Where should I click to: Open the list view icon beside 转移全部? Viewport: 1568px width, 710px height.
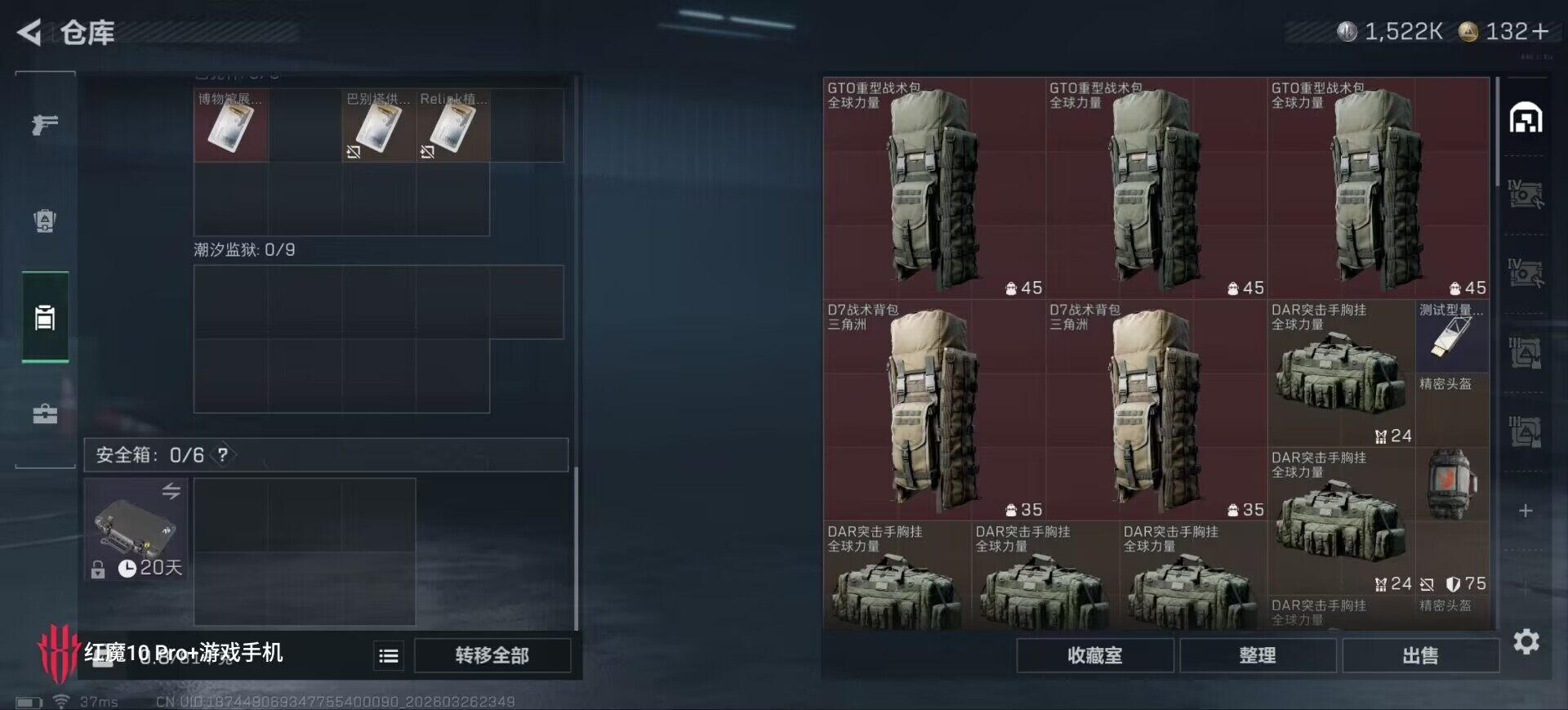[x=390, y=655]
